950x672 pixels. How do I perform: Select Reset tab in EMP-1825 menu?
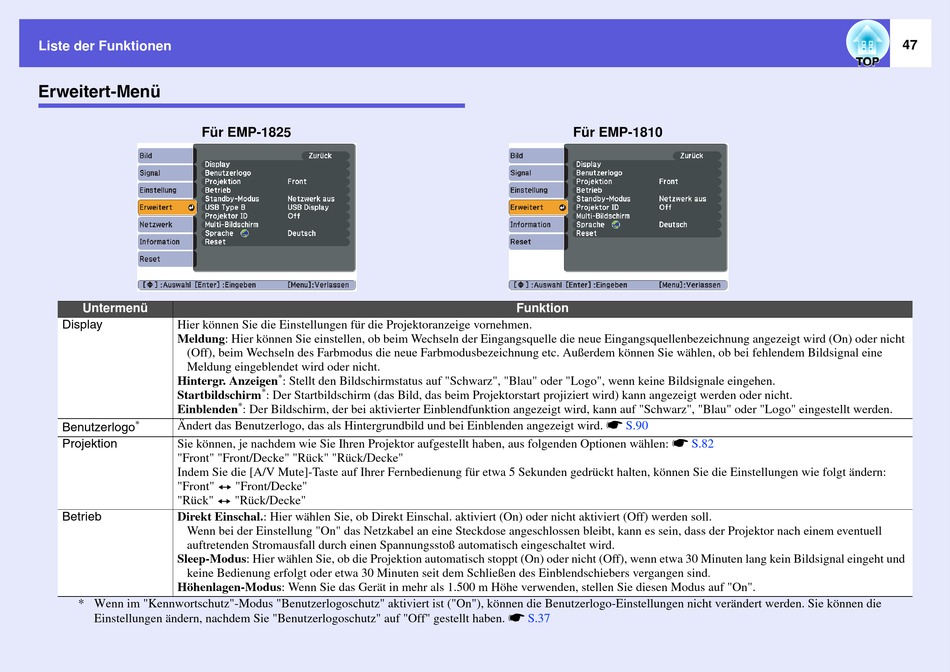pyautogui.click(x=165, y=259)
